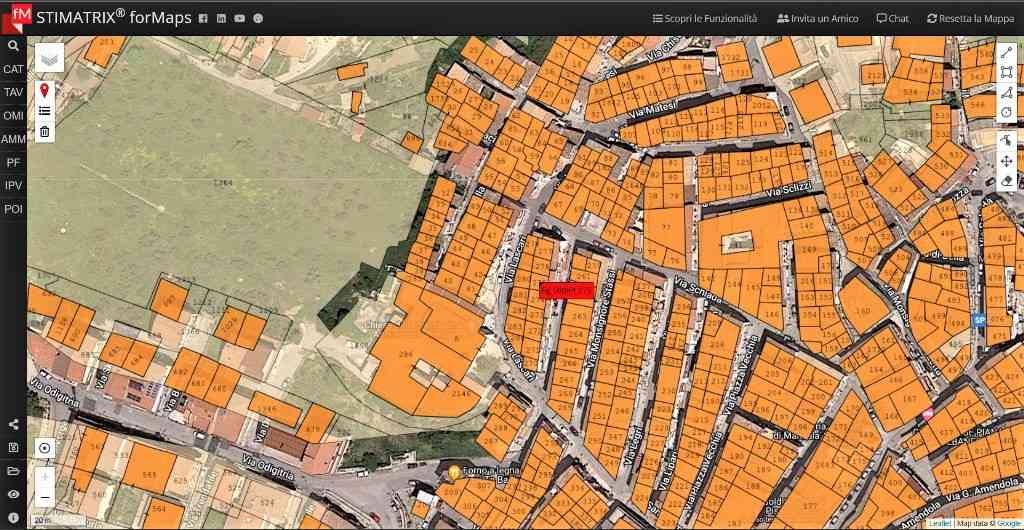Click Resetta la Mappa button

970,18
